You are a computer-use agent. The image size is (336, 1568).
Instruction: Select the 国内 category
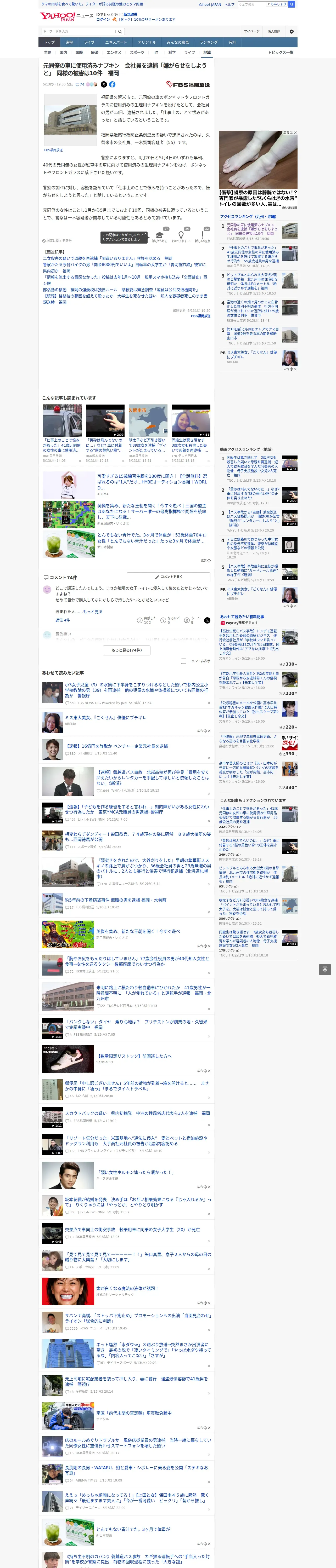pos(63,52)
